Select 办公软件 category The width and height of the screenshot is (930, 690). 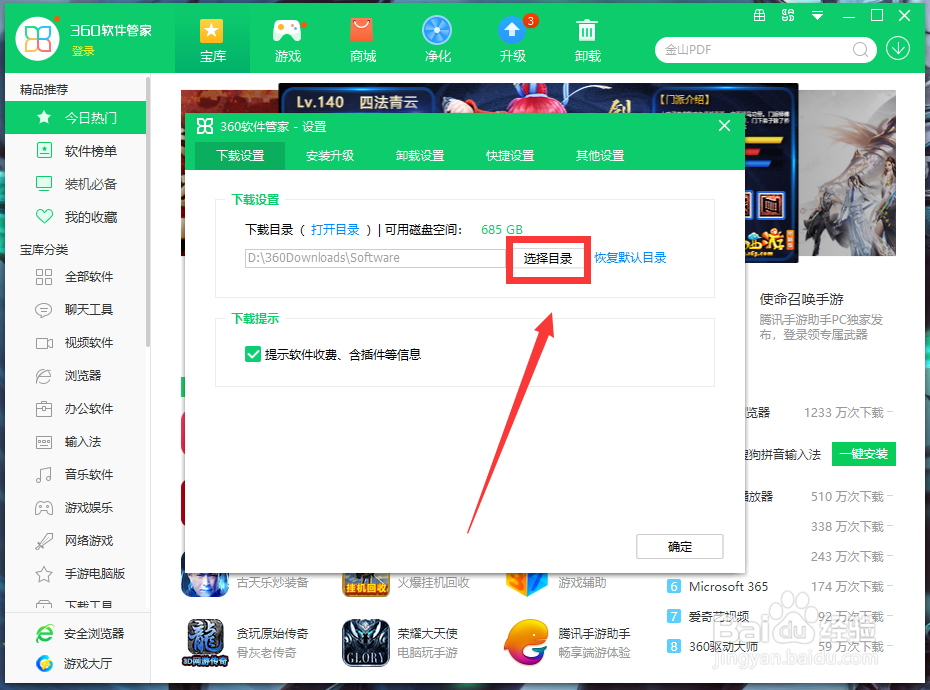(x=75, y=409)
